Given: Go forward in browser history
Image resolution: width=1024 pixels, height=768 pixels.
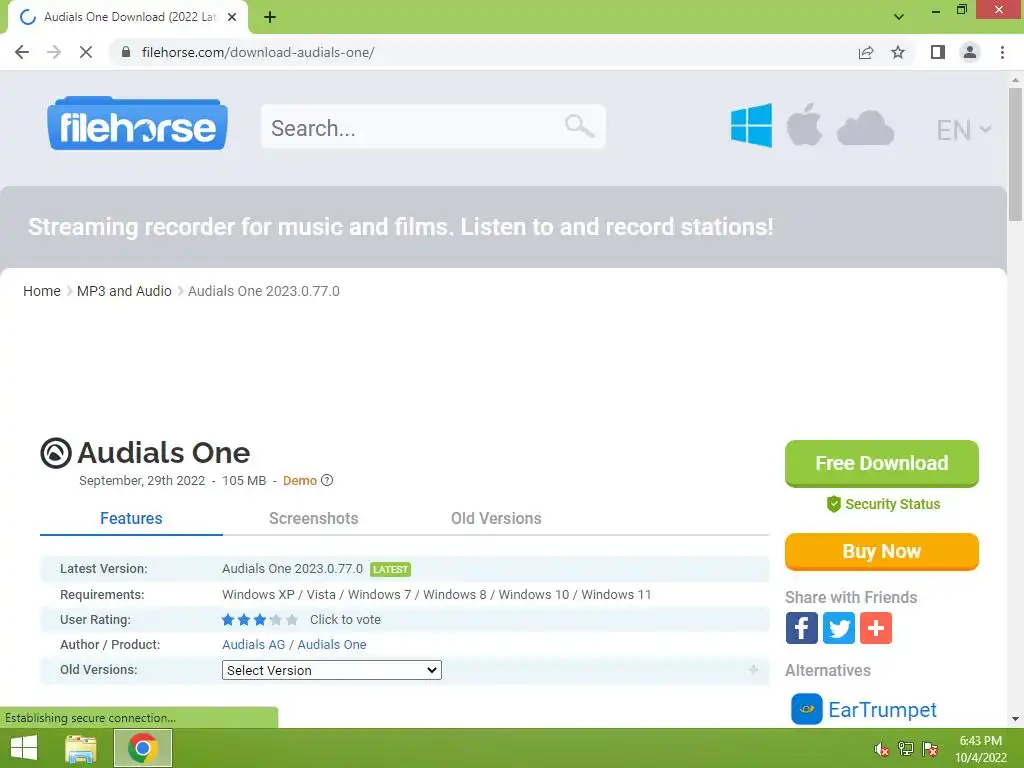Looking at the screenshot, I should tap(54, 52).
